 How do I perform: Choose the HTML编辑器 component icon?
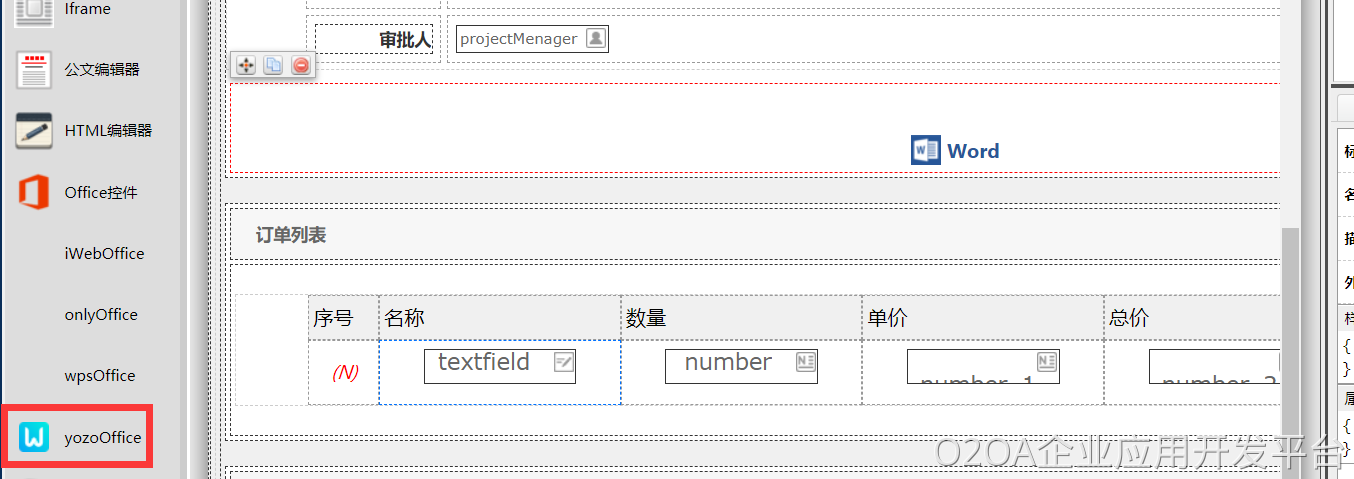coord(34,130)
